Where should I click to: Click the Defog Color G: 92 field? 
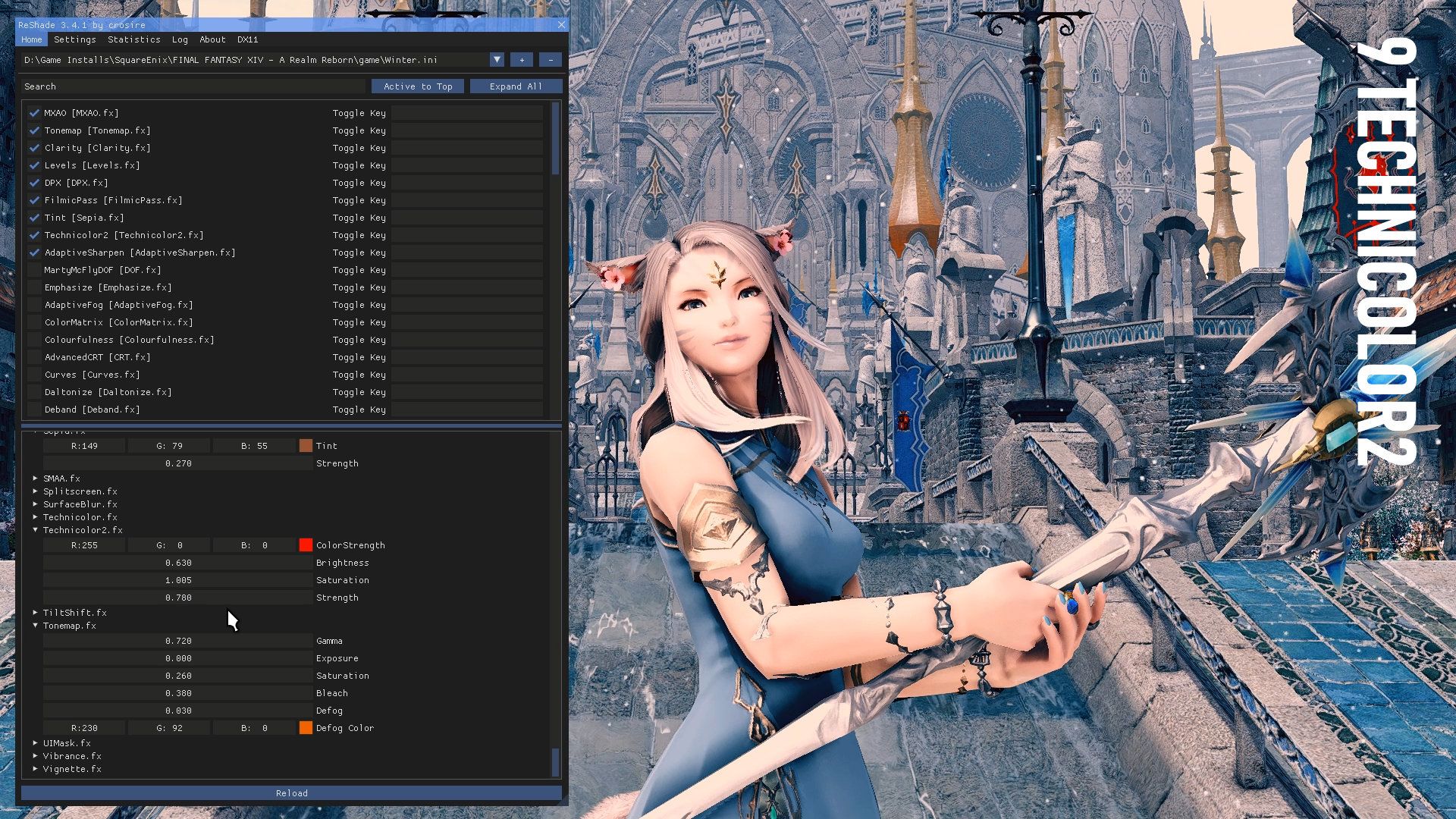point(169,728)
